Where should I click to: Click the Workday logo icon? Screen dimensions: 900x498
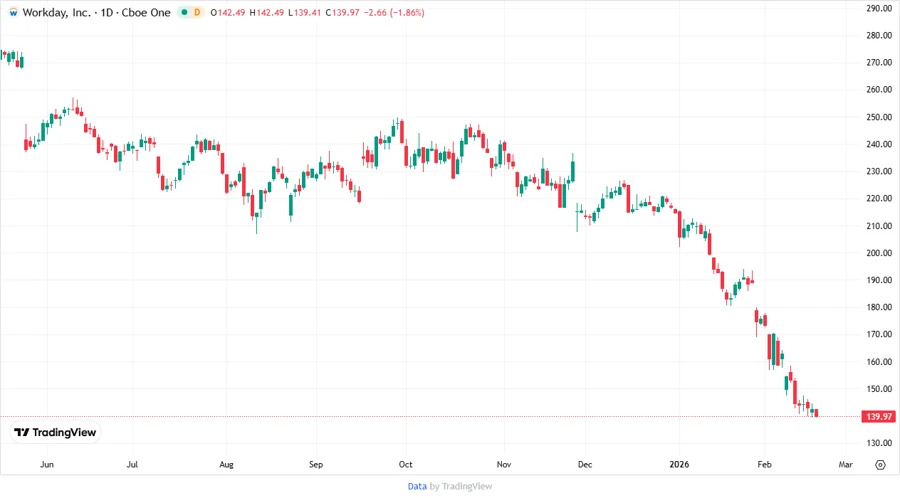(x=13, y=13)
